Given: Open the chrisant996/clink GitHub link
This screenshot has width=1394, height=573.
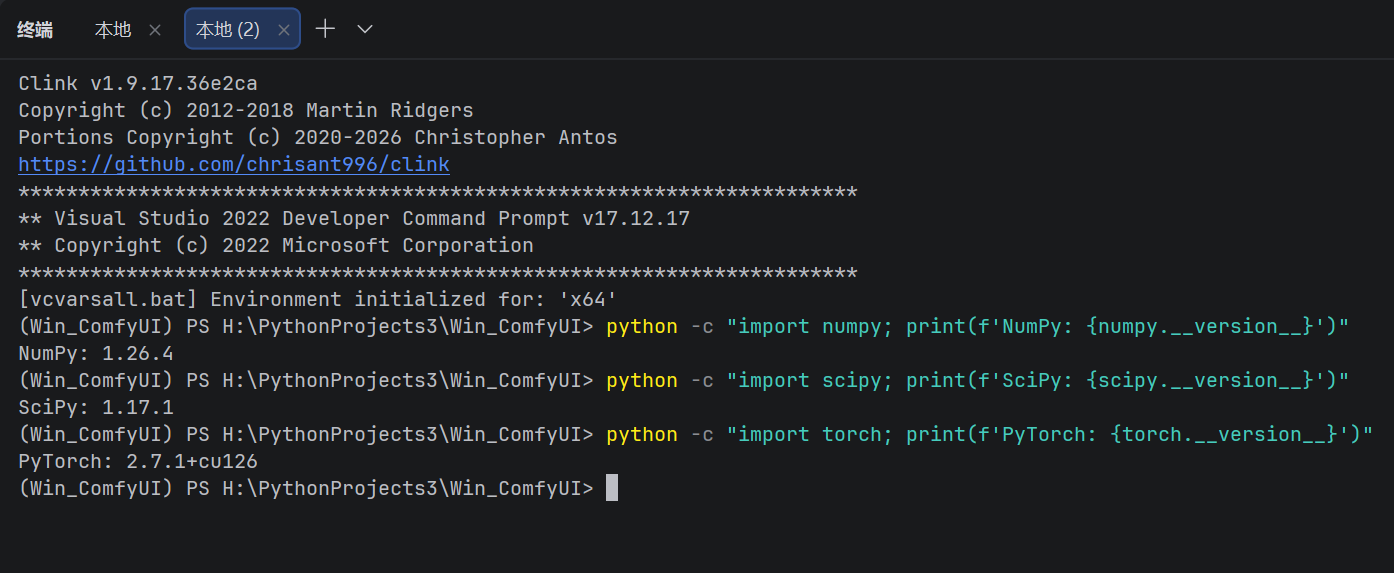Looking at the screenshot, I should (x=234, y=165).
